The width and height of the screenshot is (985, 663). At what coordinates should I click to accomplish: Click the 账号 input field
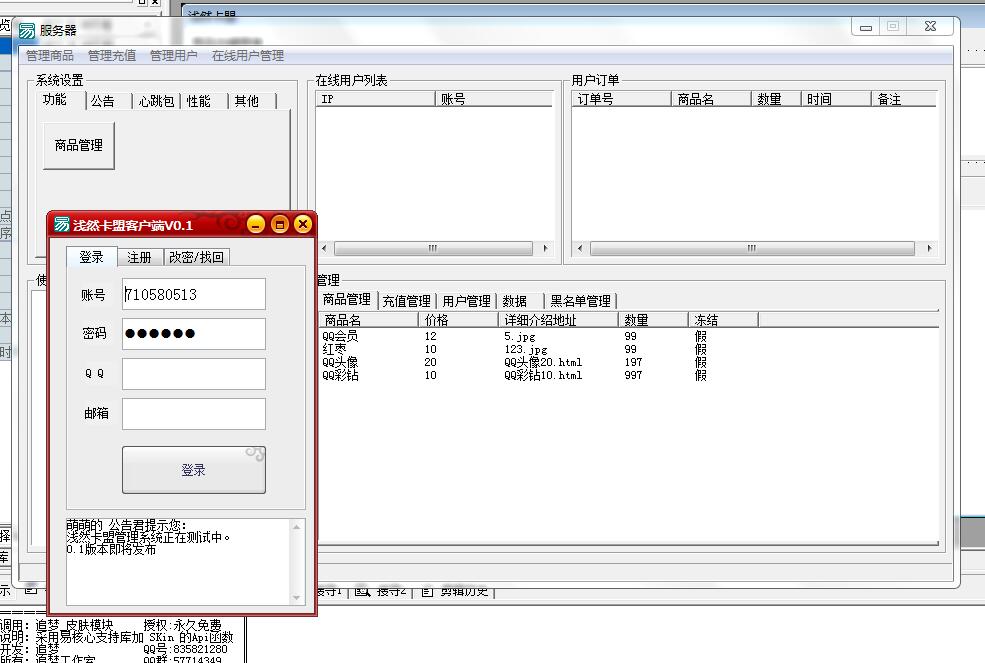point(193,294)
